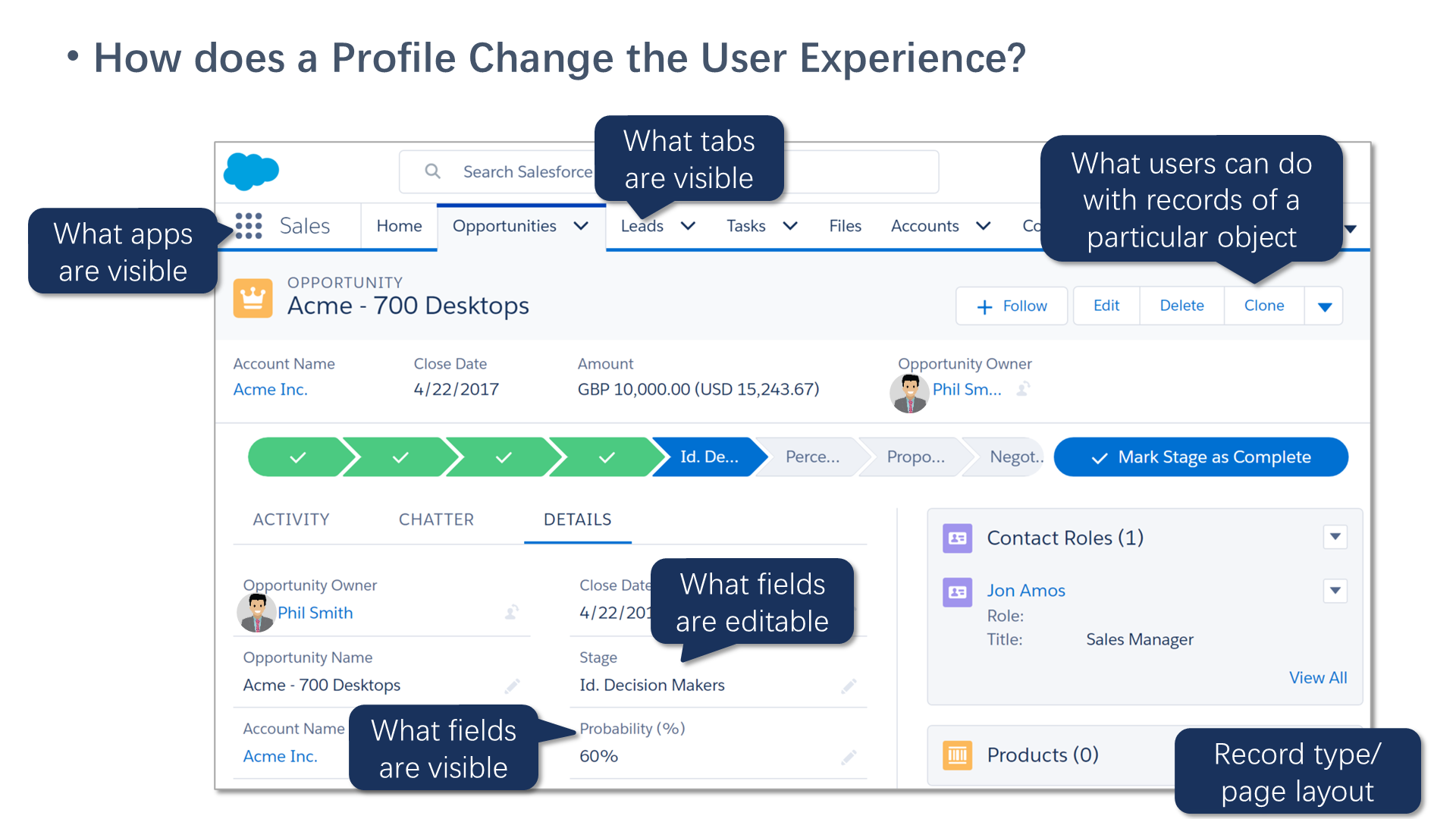
Task: Click View All in Contact Roles
Action: 1318,678
